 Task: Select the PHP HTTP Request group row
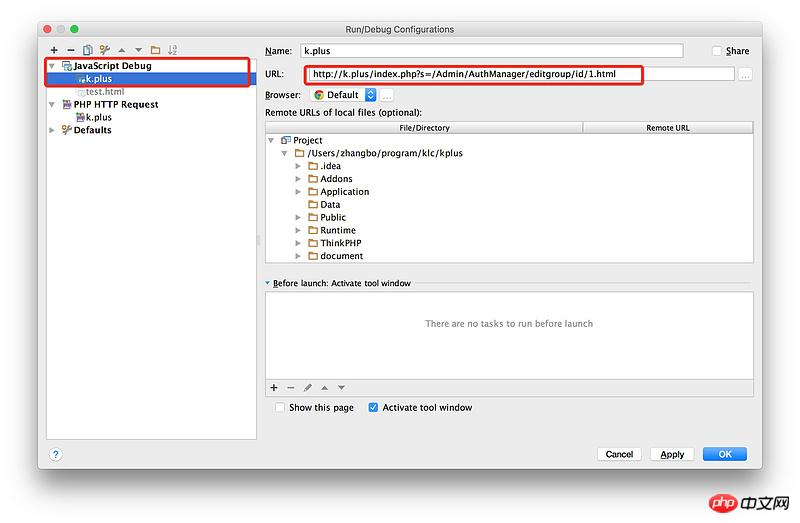[x=151, y=105]
